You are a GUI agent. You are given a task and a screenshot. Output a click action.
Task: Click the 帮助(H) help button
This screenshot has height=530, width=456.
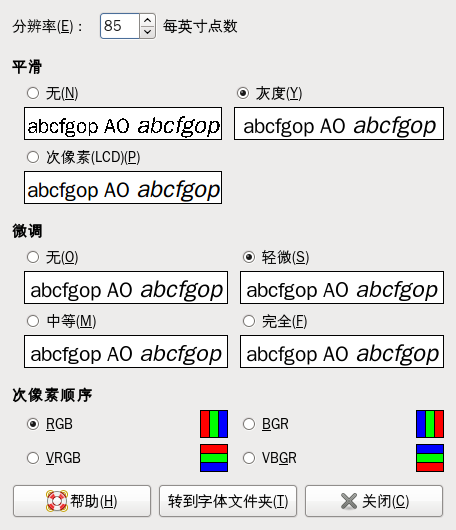(x=82, y=501)
